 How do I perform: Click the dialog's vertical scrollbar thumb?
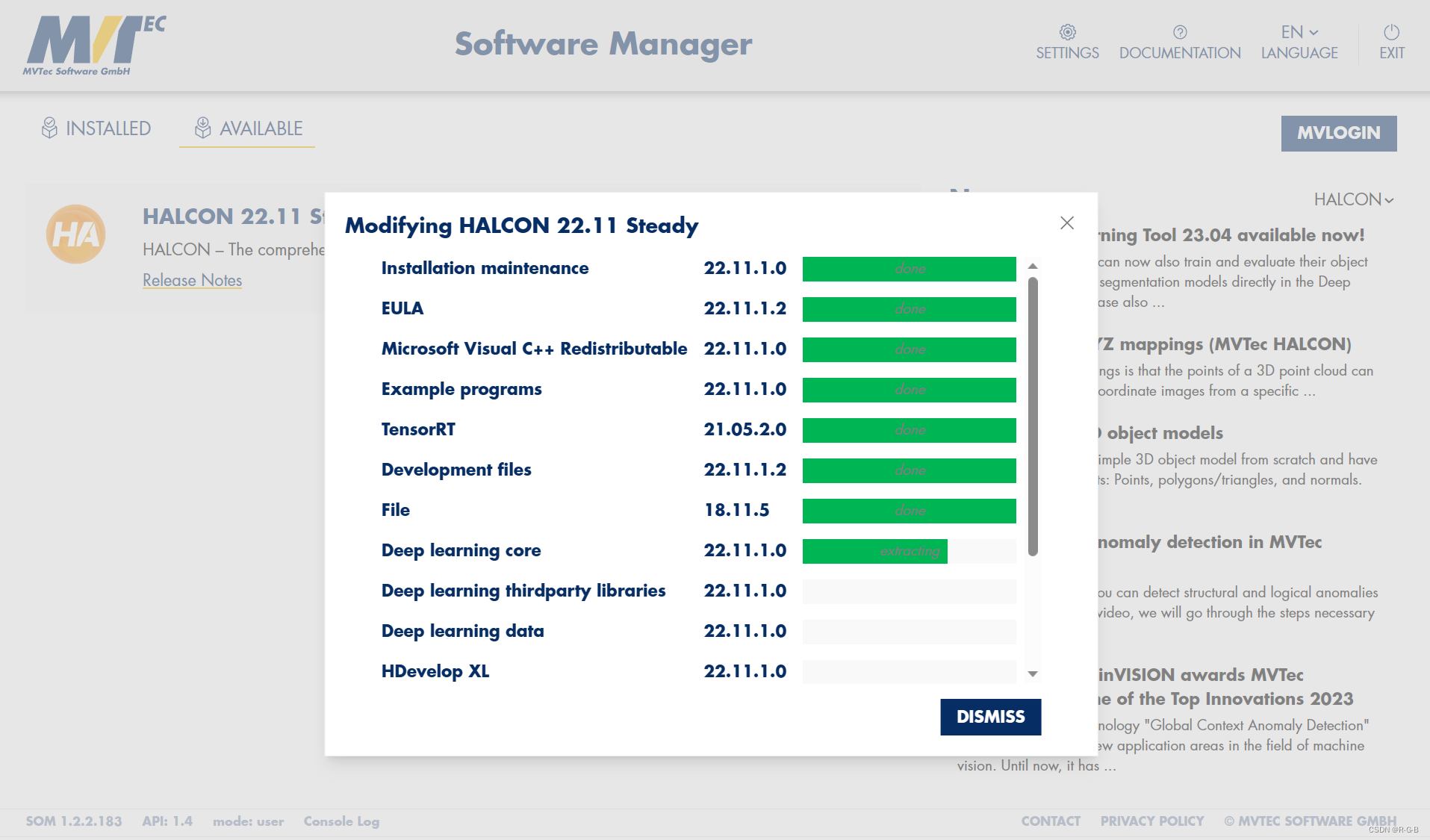tap(1033, 416)
